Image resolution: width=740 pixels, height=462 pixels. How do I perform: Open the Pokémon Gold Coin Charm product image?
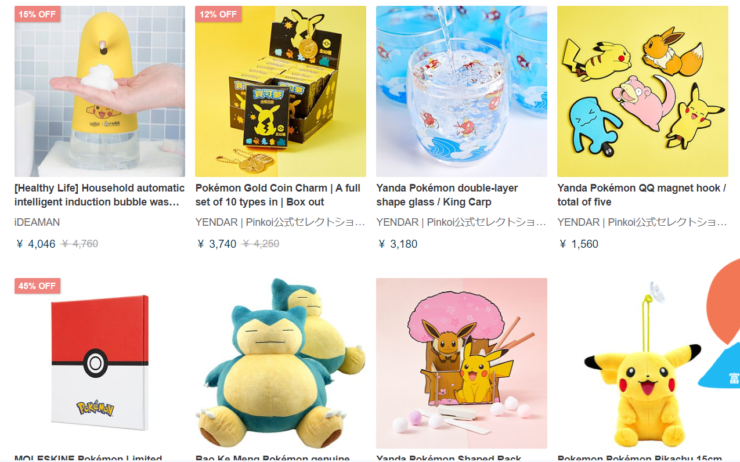pos(280,91)
